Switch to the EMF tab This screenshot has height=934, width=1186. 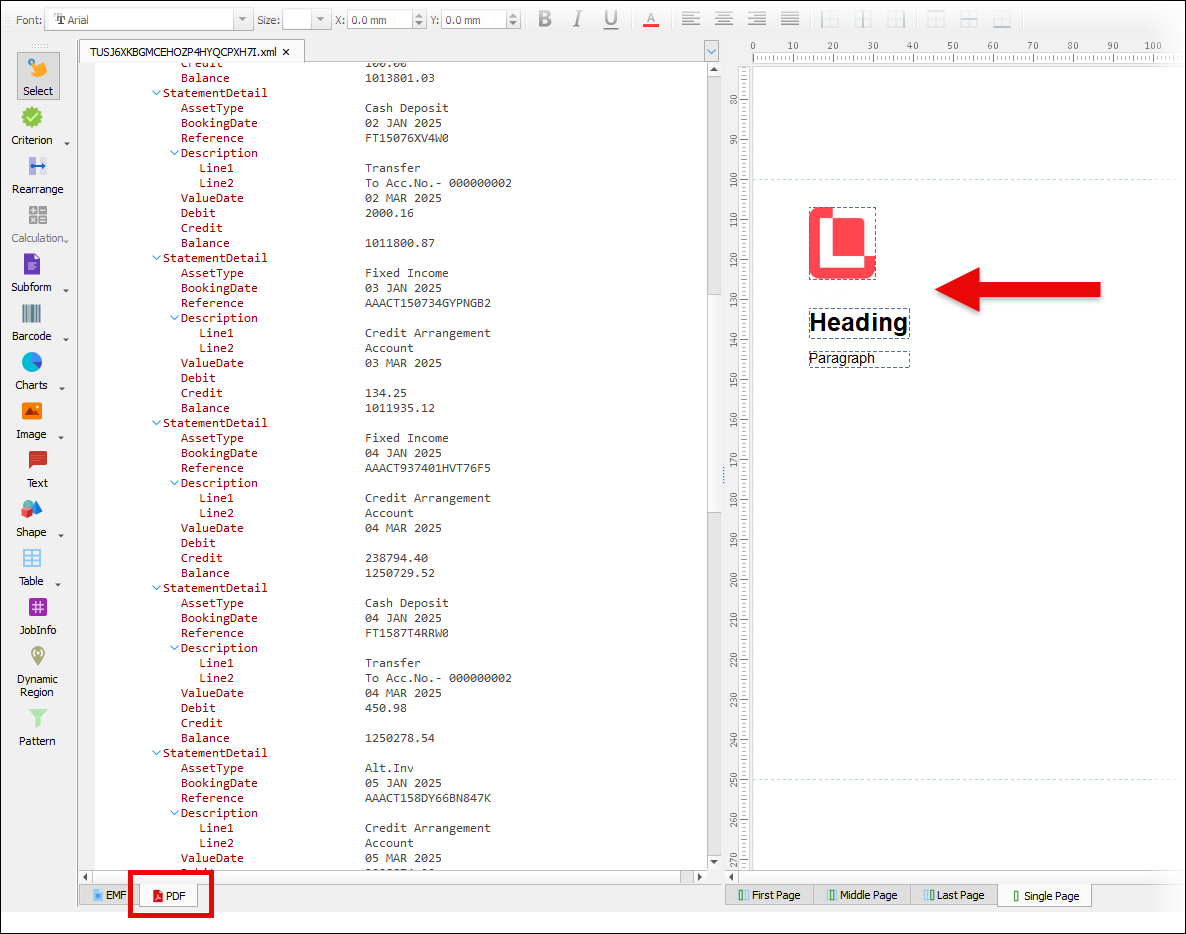click(109, 895)
